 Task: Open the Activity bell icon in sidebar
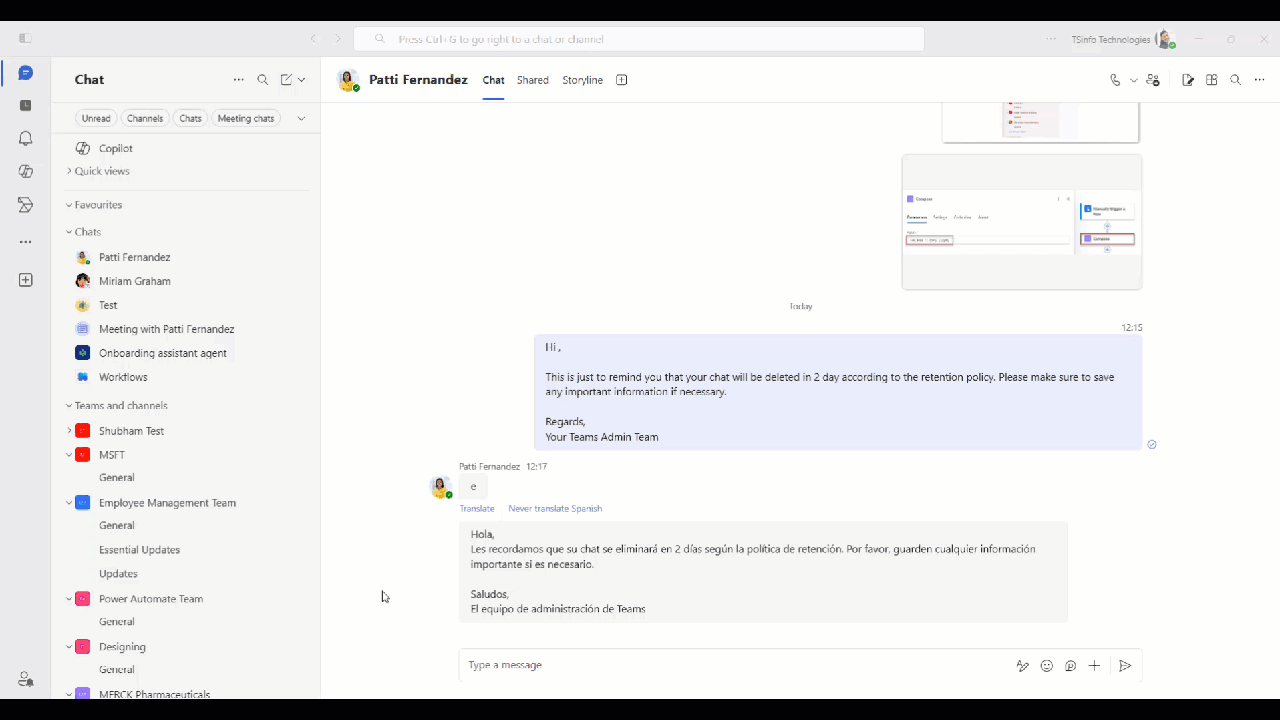tap(25, 138)
